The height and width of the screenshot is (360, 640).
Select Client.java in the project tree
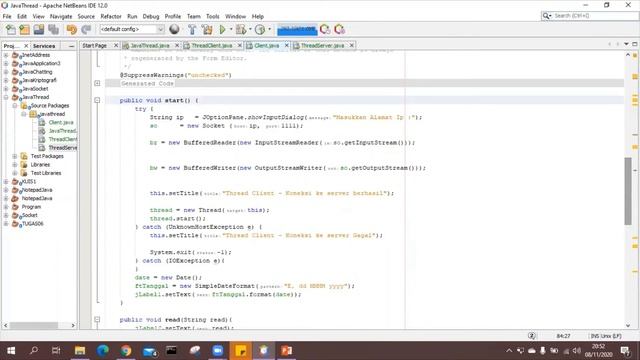[x=61, y=122]
